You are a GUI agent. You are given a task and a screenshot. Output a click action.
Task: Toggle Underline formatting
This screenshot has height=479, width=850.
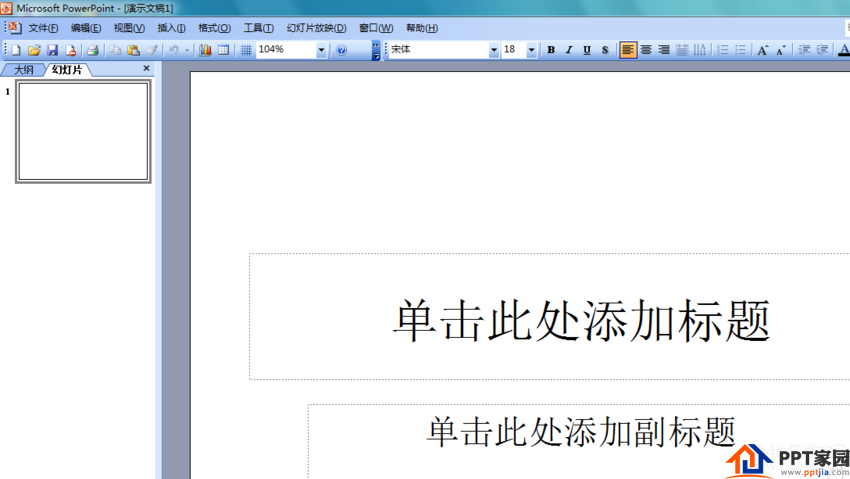[587, 50]
